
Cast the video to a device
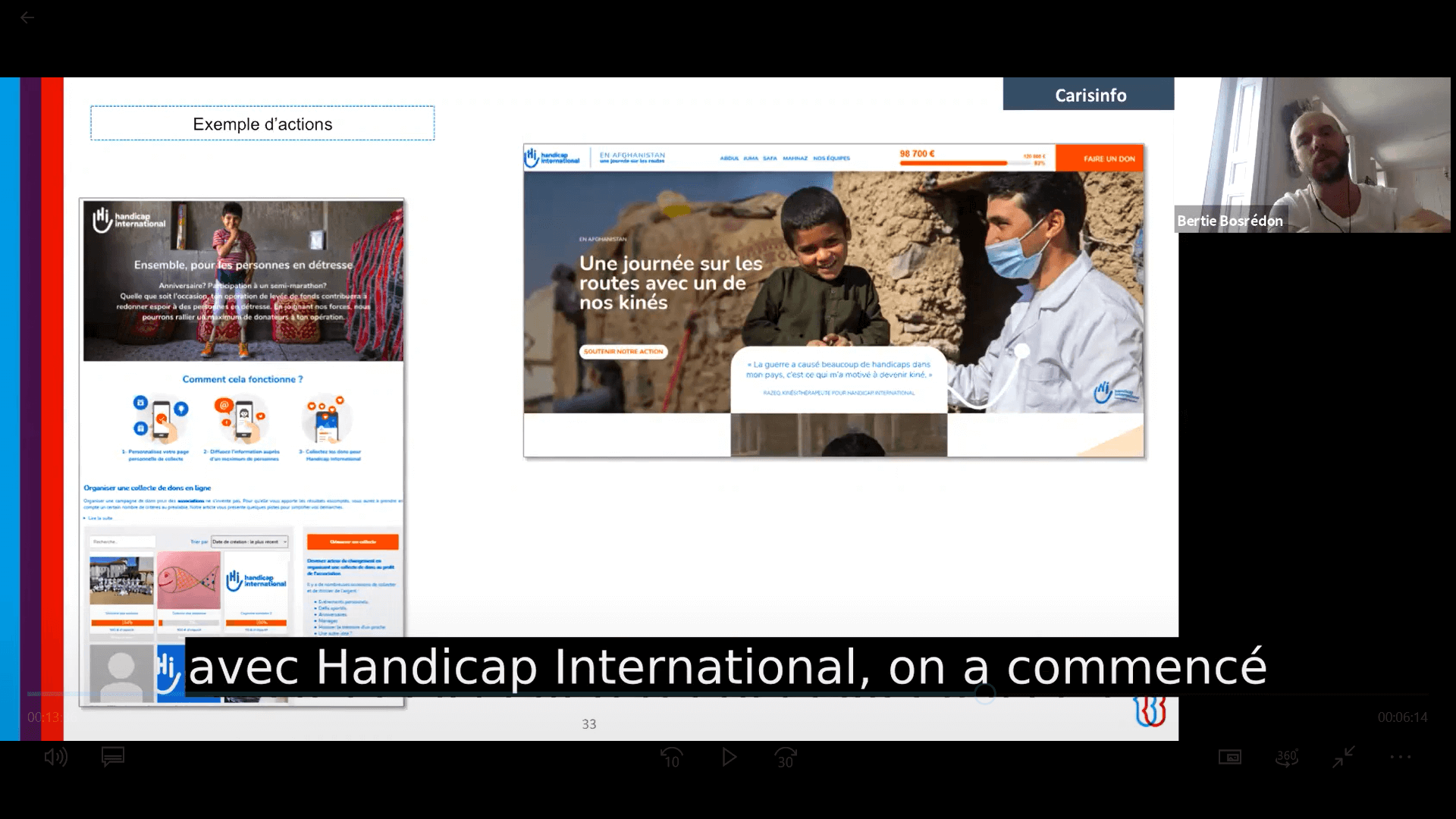coord(1229,757)
